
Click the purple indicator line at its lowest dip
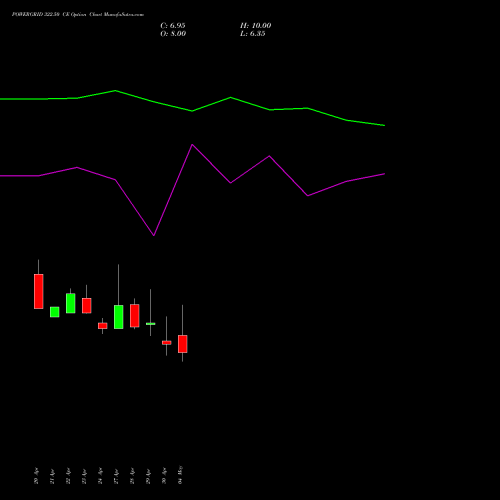(154, 235)
